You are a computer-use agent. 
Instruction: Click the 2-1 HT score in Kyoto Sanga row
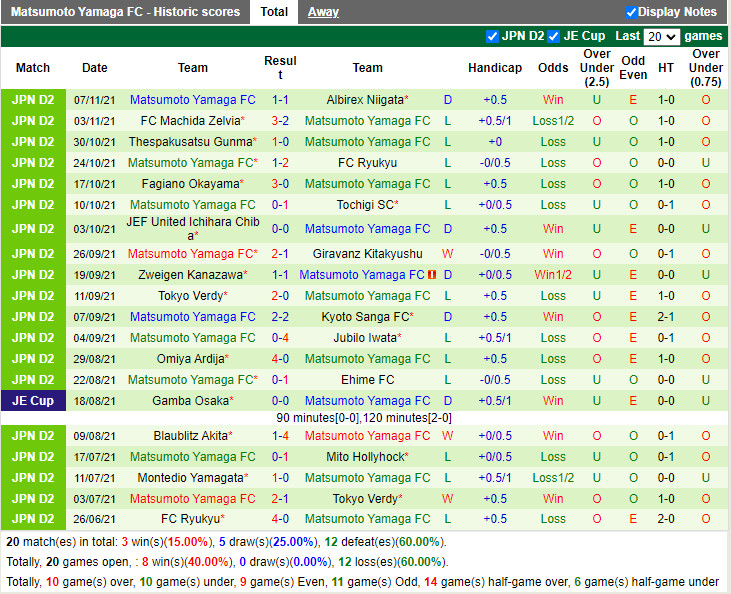(x=666, y=317)
